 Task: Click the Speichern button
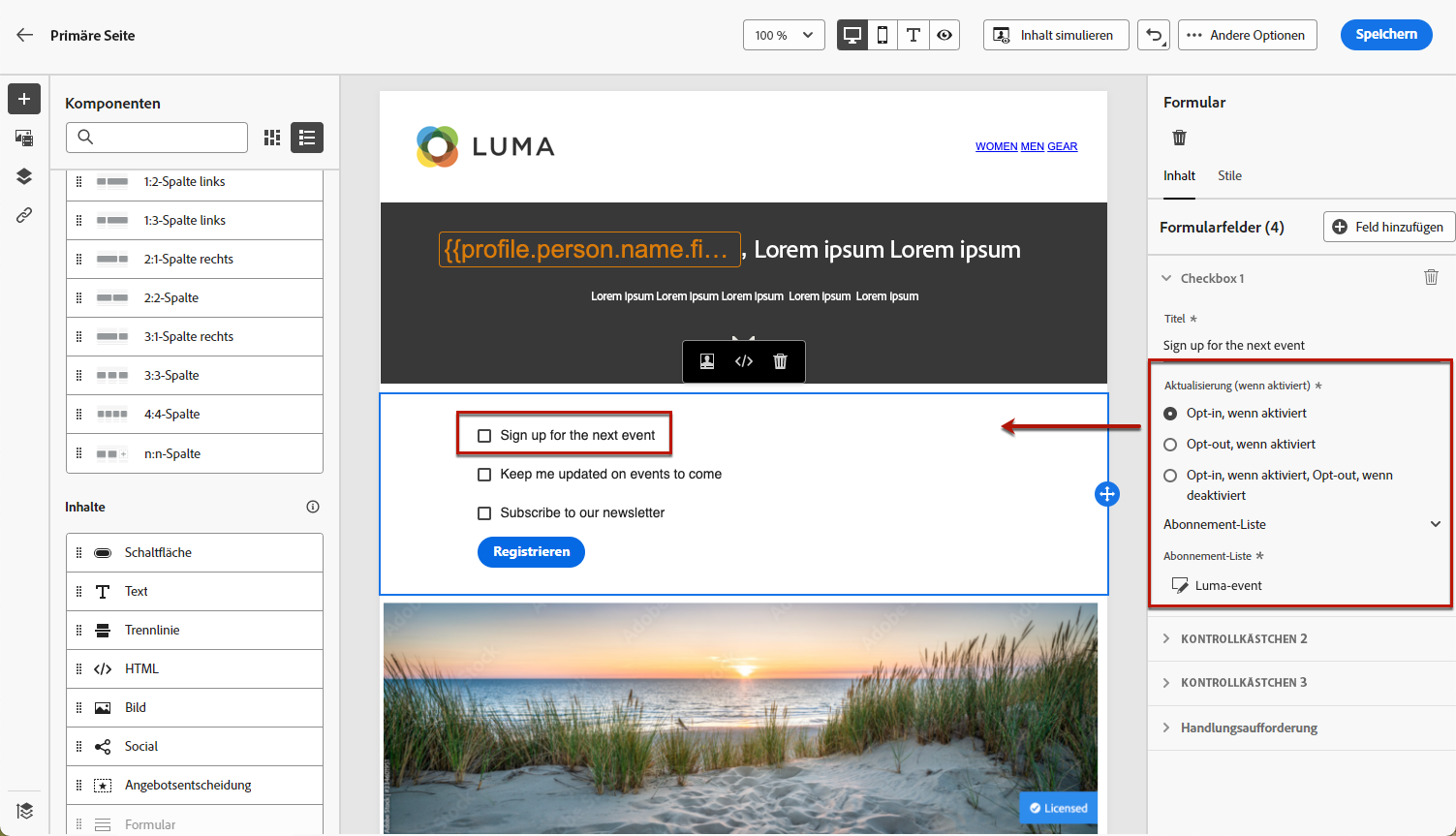tap(1386, 35)
